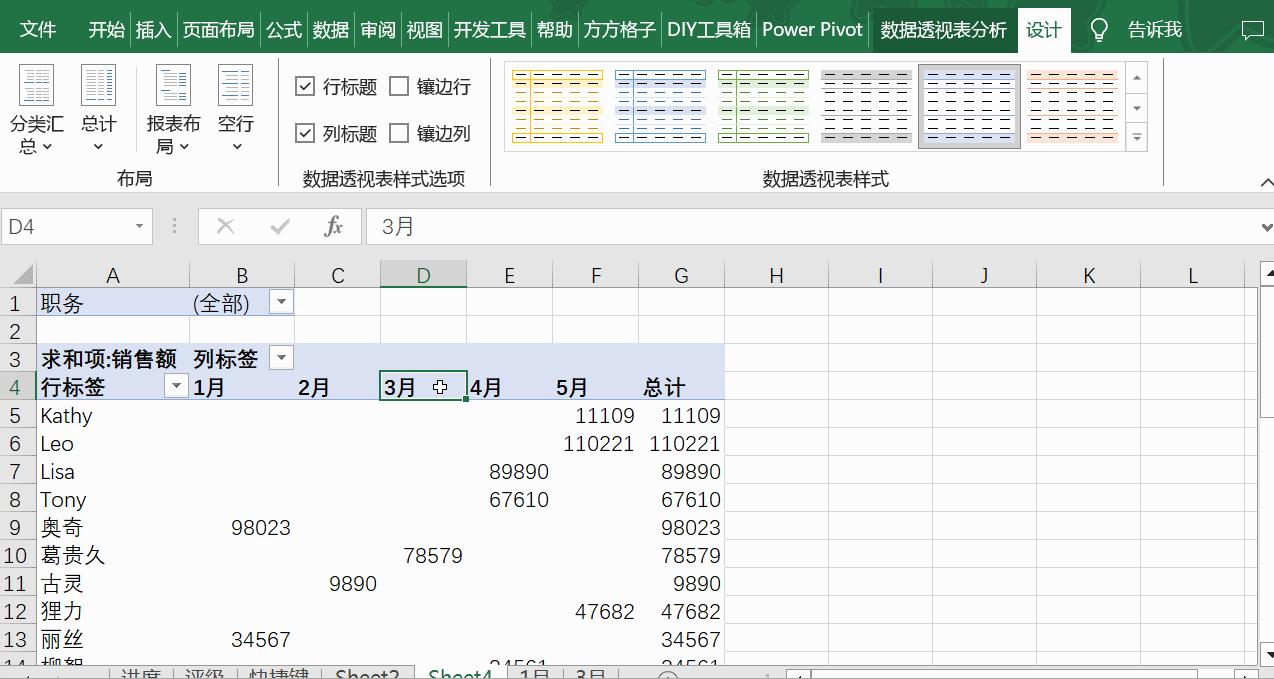Click the fx Insert Function icon
The width and height of the screenshot is (1274, 679).
point(334,226)
